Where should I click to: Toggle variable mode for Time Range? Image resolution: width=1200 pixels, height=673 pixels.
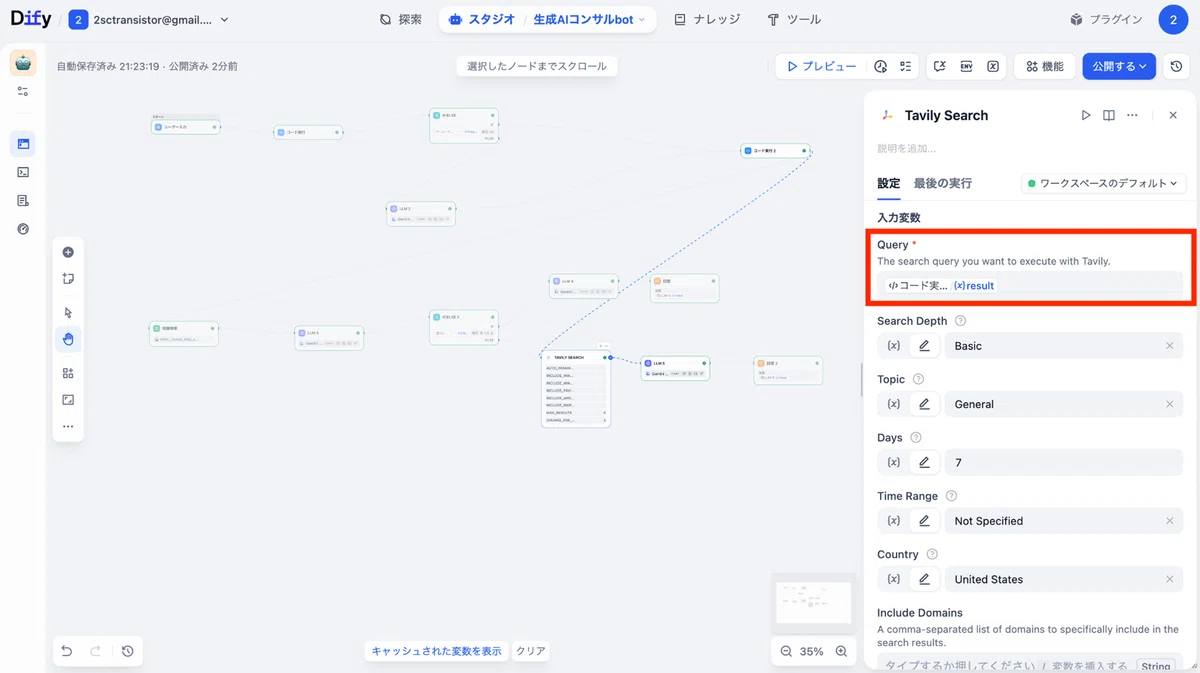894,521
